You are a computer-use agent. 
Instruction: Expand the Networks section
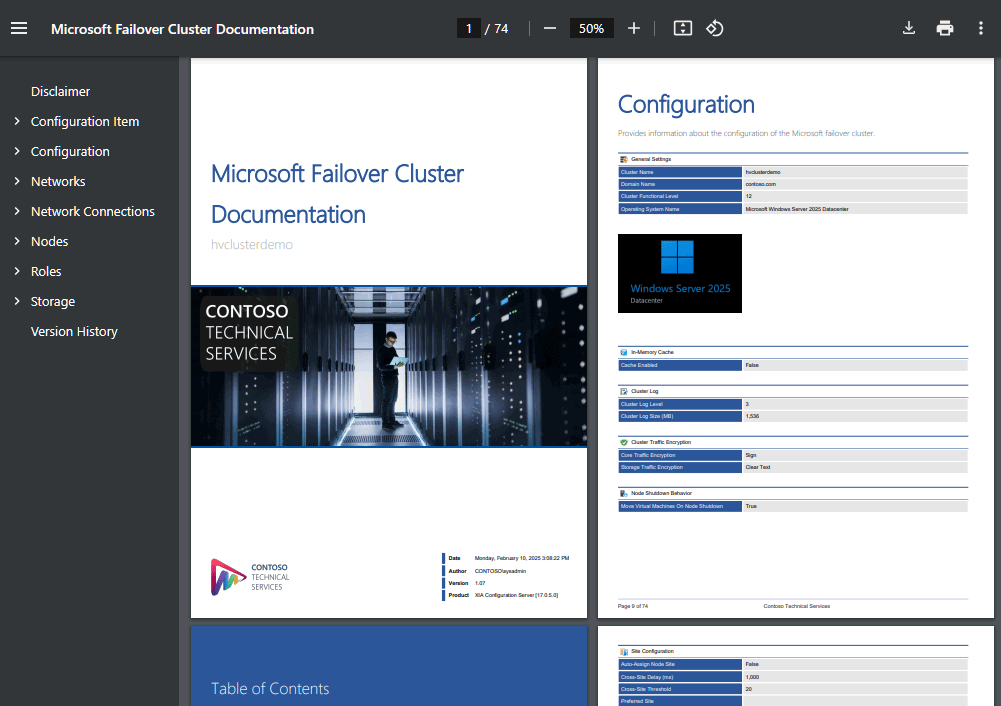tap(16, 181)
